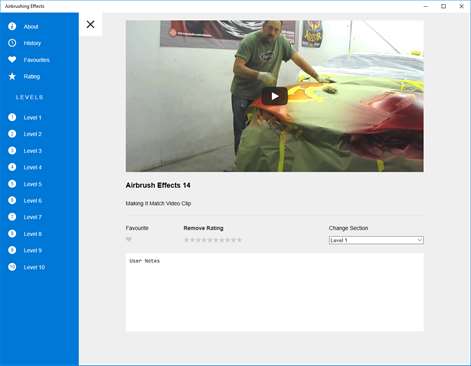
Task: Play the Airbrush Effects 14 video
Action: [x=275, y=96]
